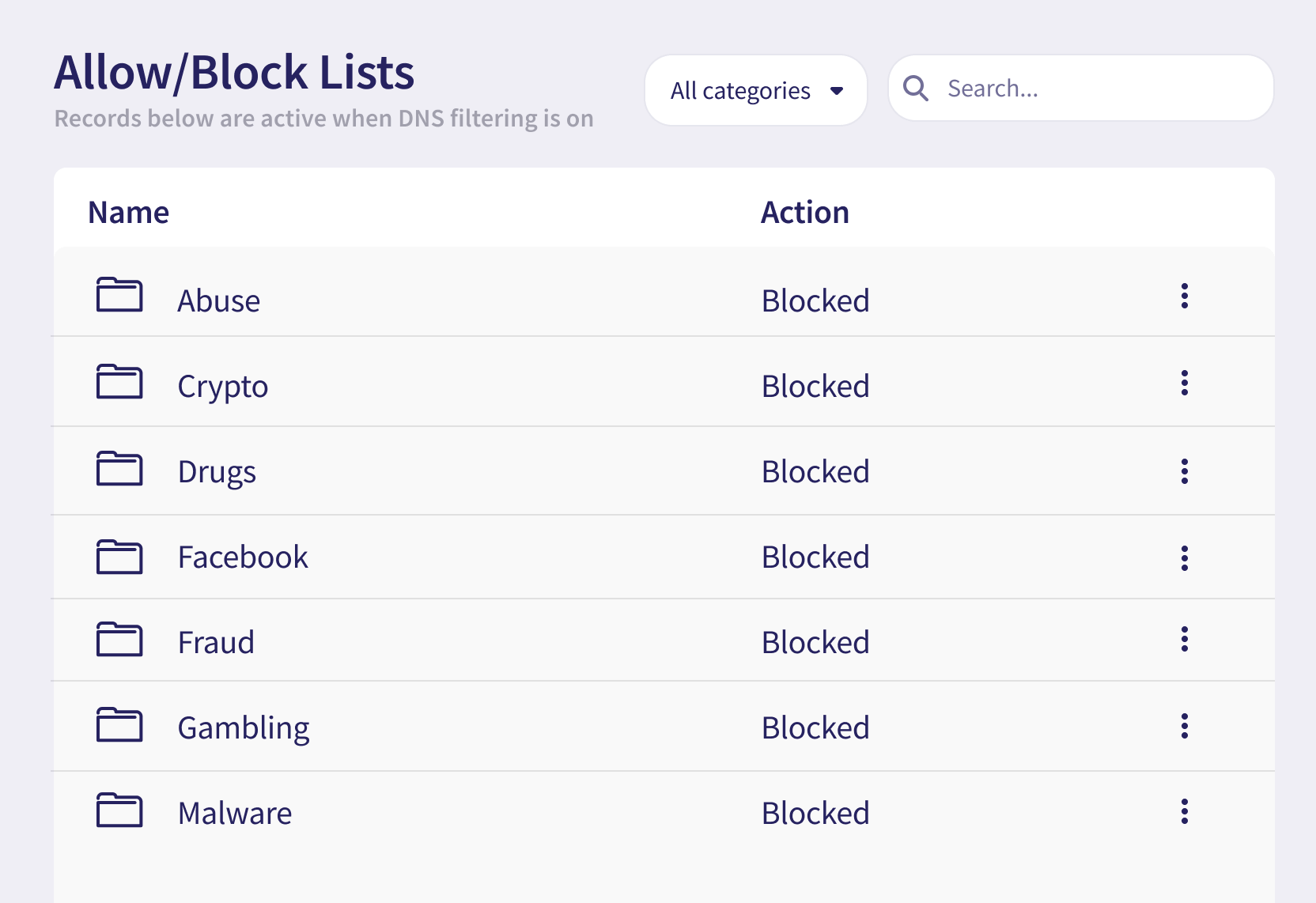Open the Fraud row options menu

pyautogui.click(x=1184, y=640)
